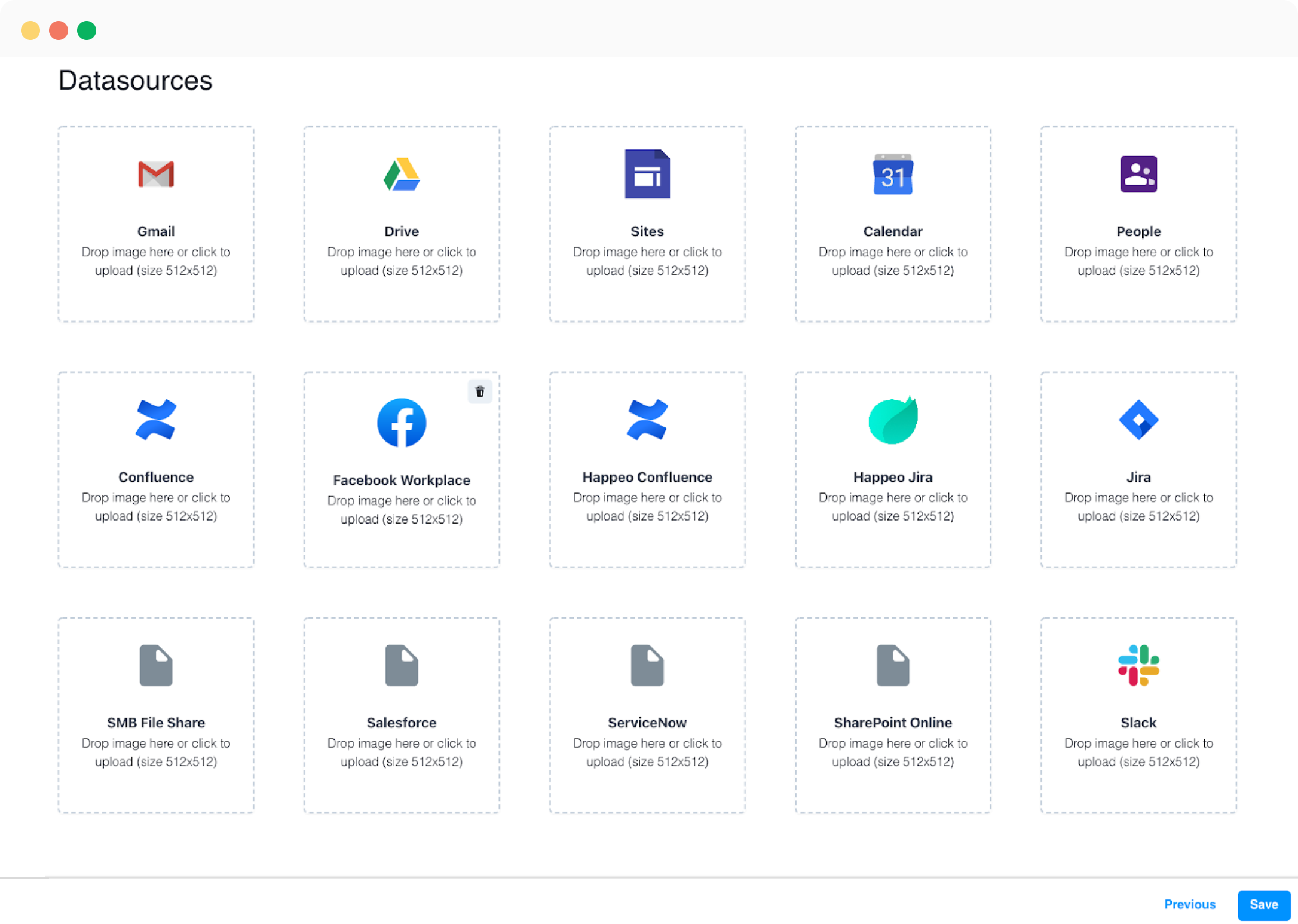
Task: Save the datasource settings
Action: pos(1264,905)
